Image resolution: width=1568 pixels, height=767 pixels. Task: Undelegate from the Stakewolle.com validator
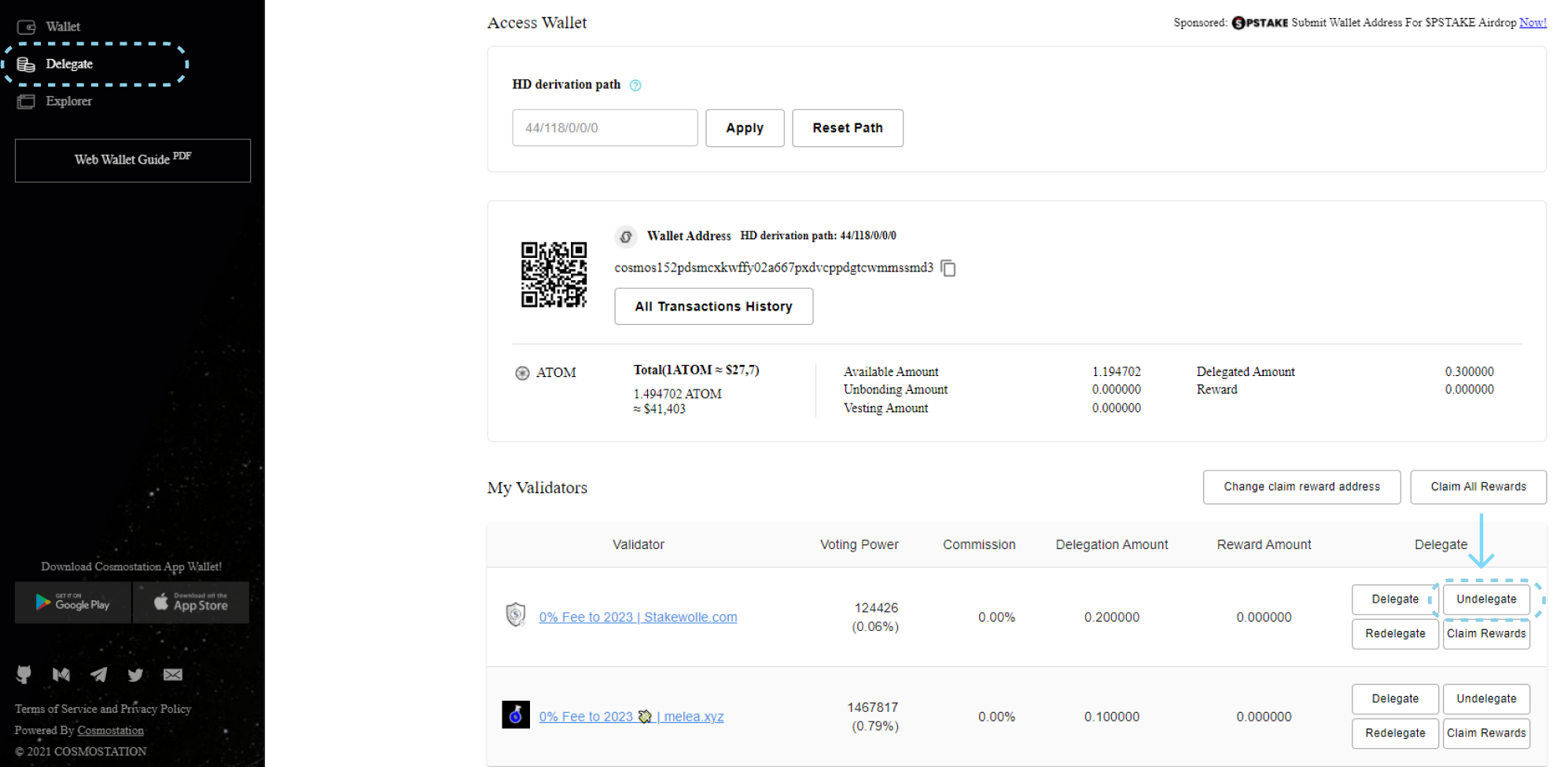[x=1485, y=599]
